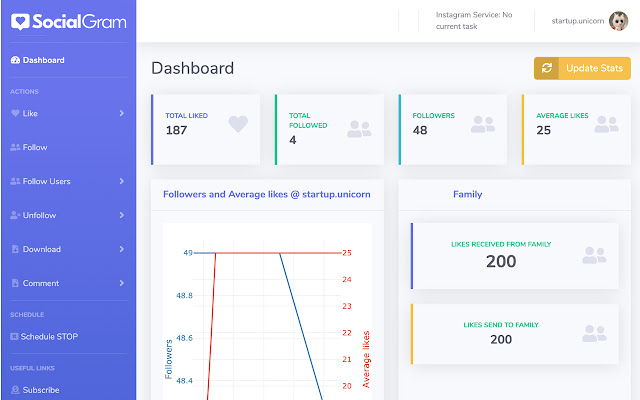640x400 pixels.
Task: Click the file icon beside Download
Action: tap(15, 249)
